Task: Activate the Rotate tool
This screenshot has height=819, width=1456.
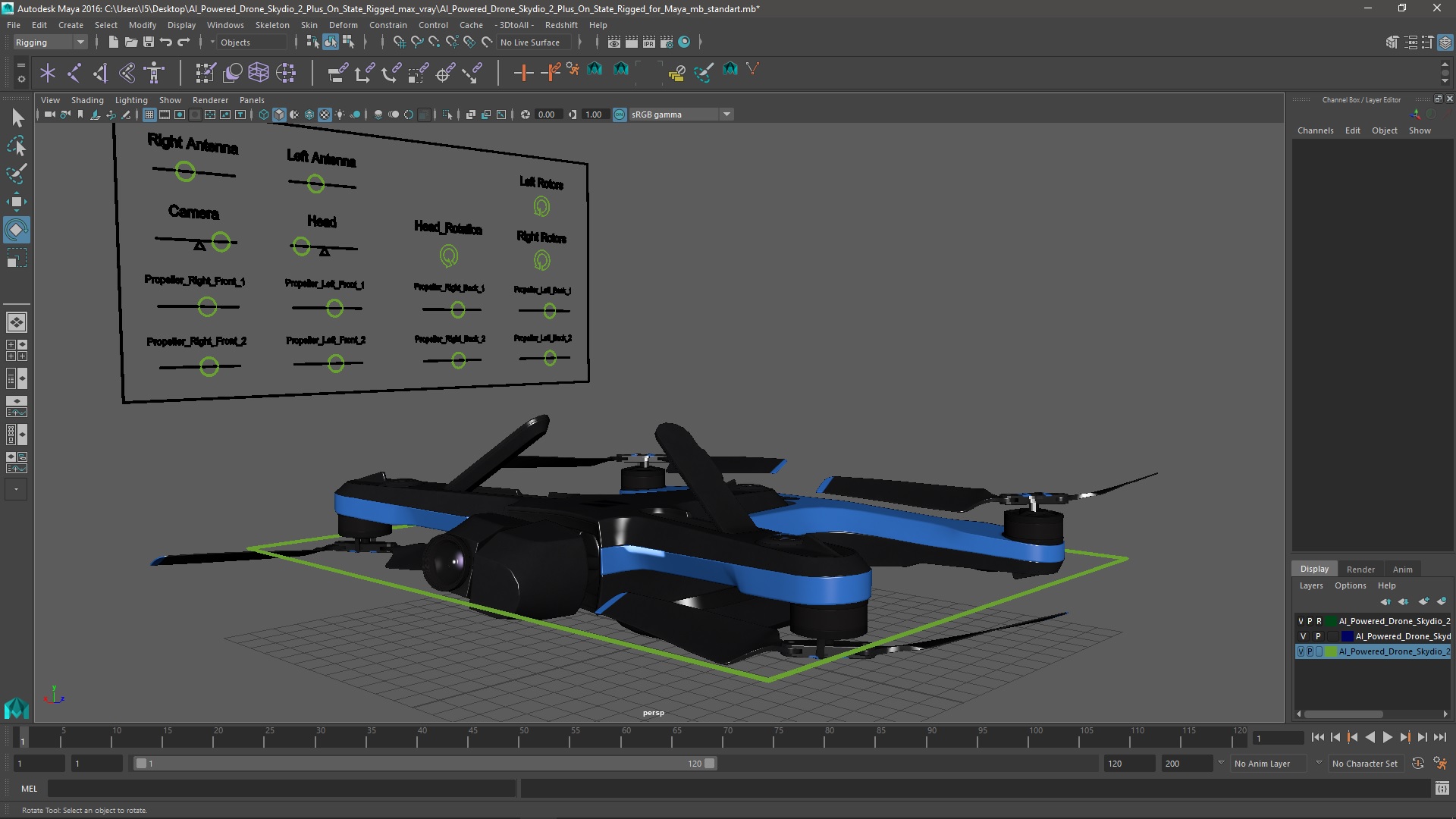Action: 17,230
